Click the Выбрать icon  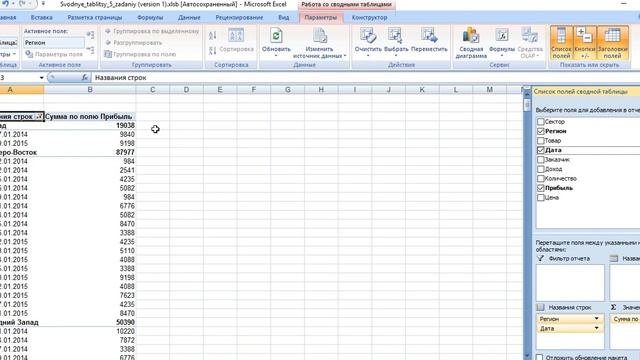pyautogui.click(x=396, y=36)
